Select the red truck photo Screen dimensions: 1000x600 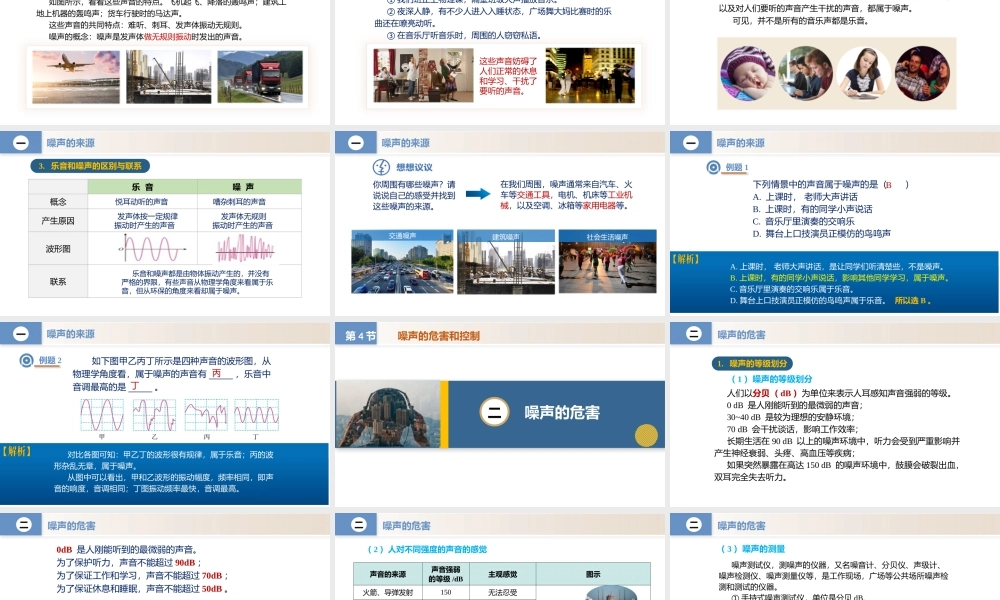[260, 77]
